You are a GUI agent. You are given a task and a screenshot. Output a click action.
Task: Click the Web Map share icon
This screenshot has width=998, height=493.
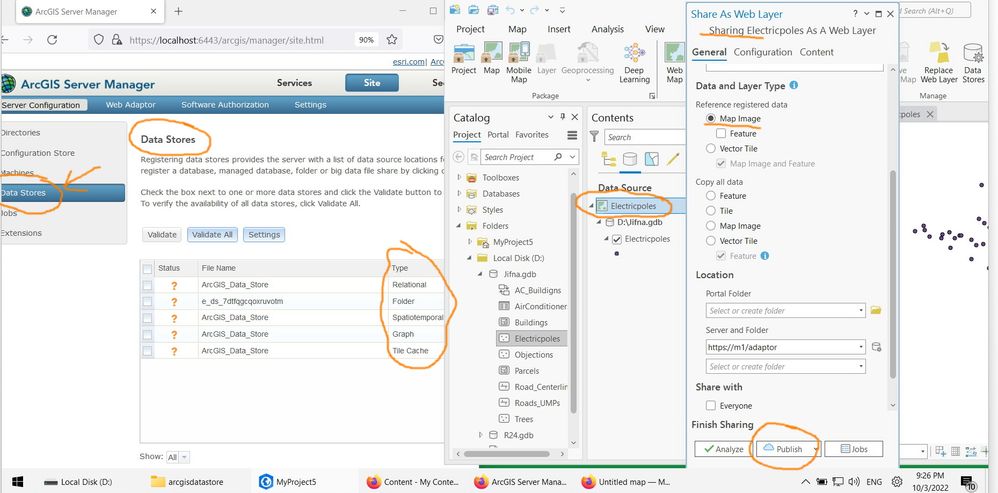click(x=674, y=52)
